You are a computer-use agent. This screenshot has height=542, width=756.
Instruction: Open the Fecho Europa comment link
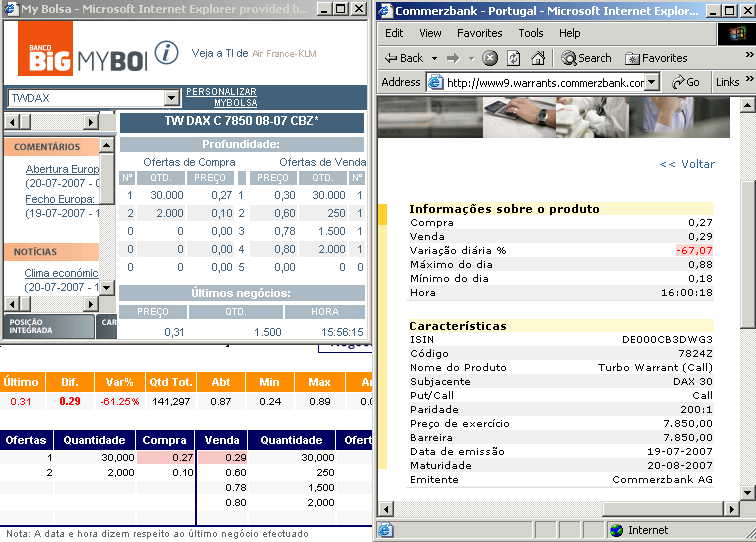pos(60,199)
